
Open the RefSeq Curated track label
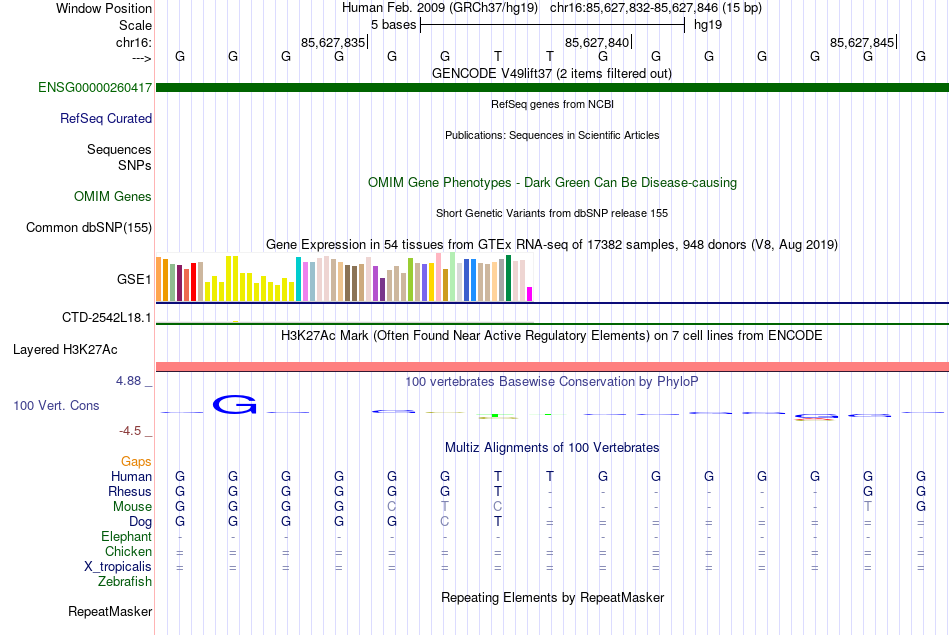105,118
